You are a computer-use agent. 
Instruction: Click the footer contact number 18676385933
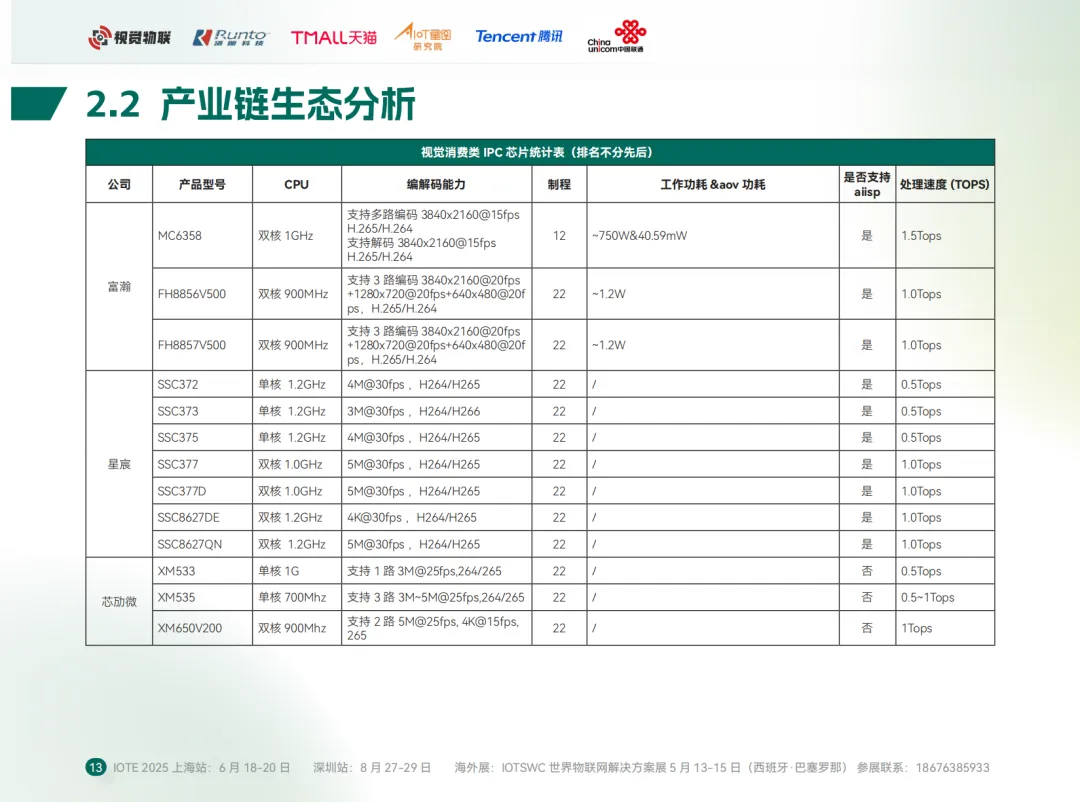(x=953, y=768)
